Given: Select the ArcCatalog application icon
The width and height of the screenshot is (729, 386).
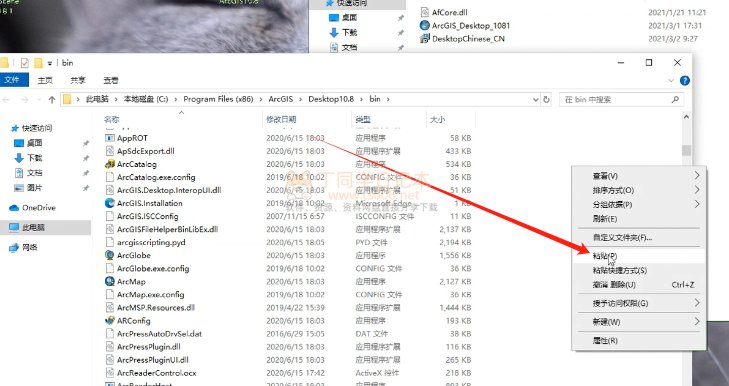Looking at the screenshot, I should pyautogui.click(x=110, y=164).
